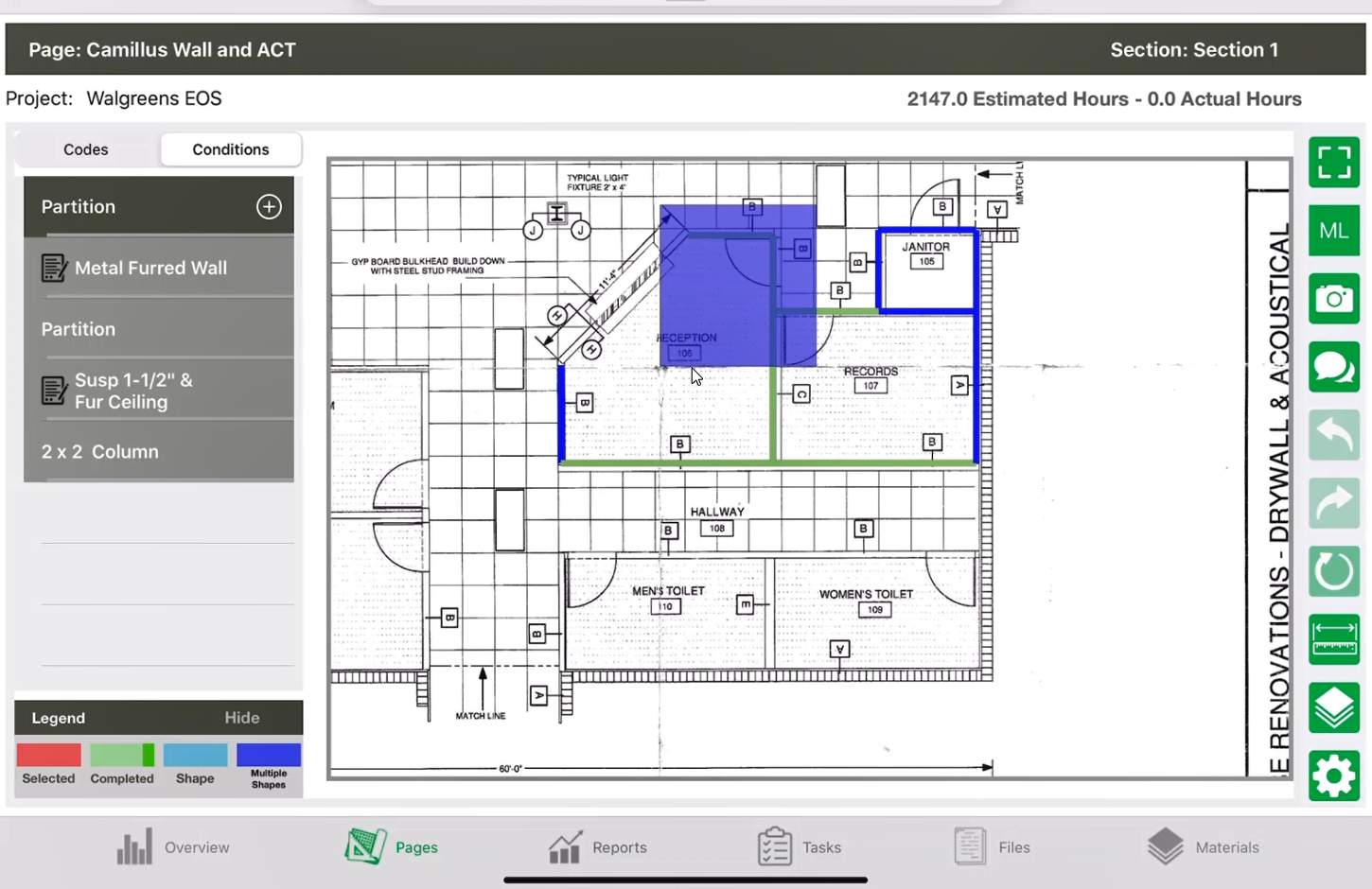
Task: Open the comments chat bubble icon
Action: point(1333,367)
